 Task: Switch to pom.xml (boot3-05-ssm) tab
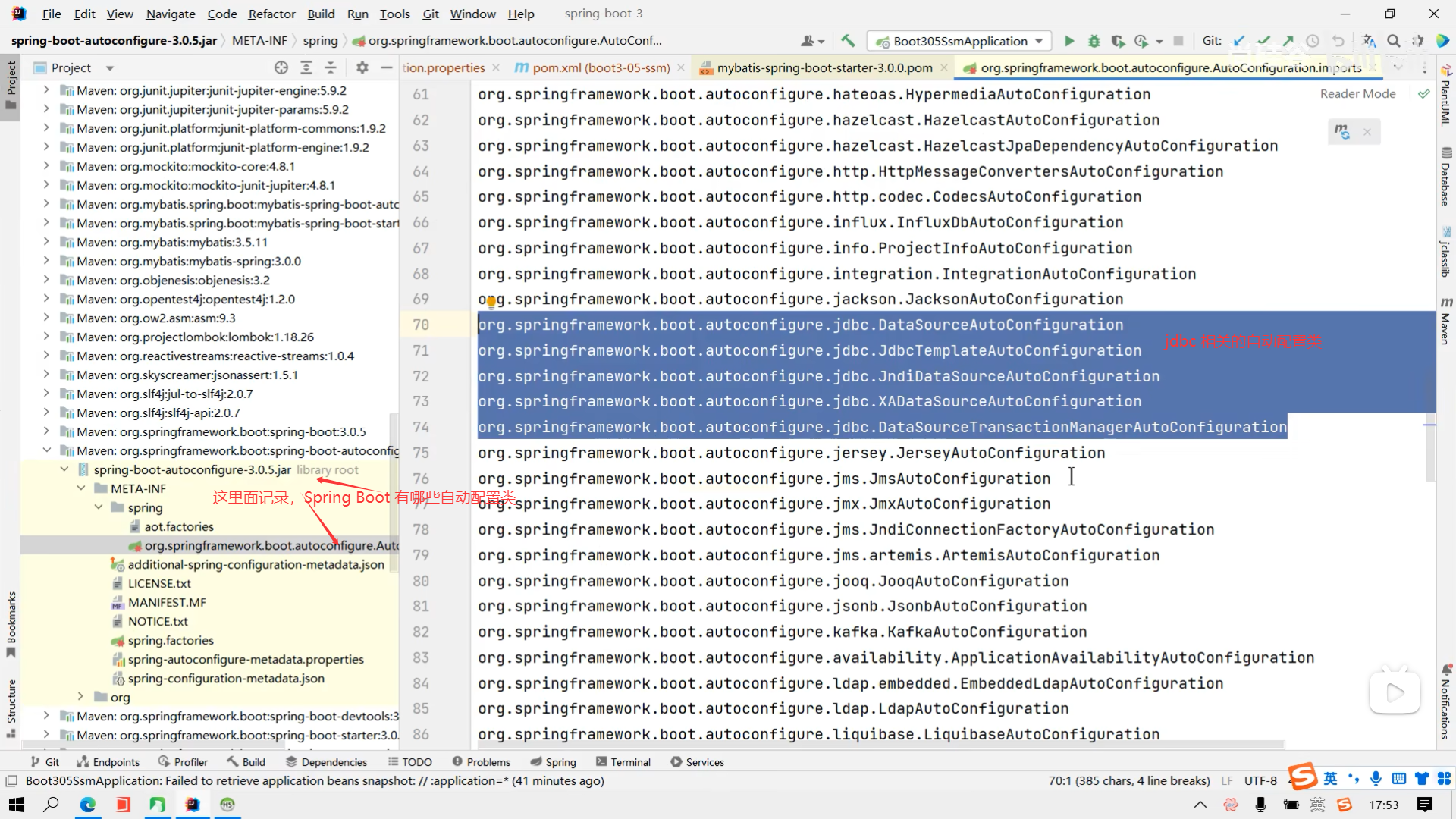click(x=601, y=67)
